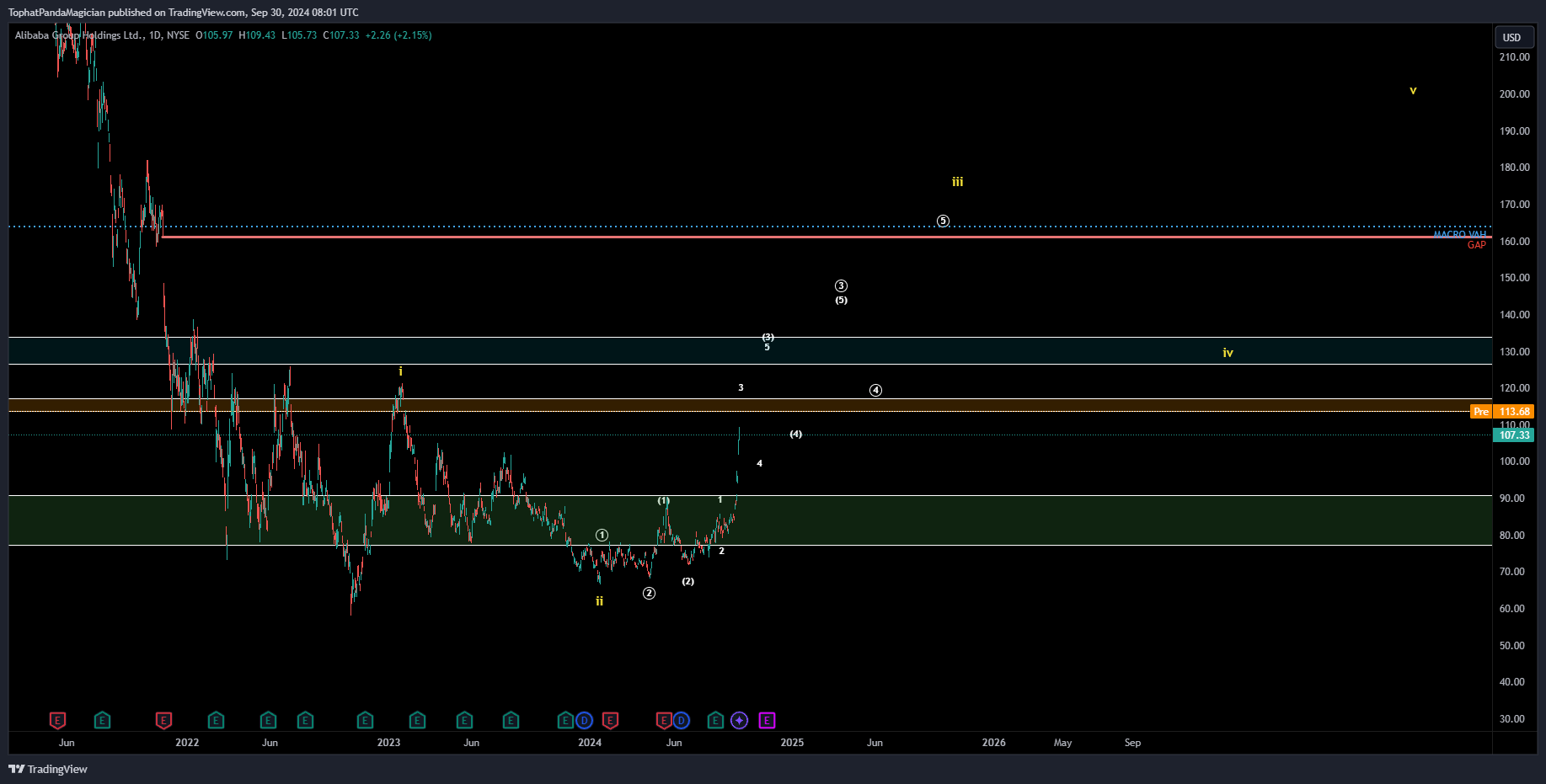The width and height of the screenshot is (1546, 784).
Task: Click the (1) wave label
Action: [664, 501]
